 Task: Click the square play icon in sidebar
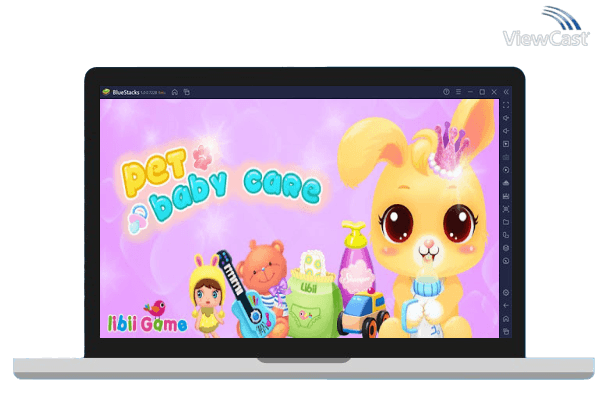(x=506, y=144)
